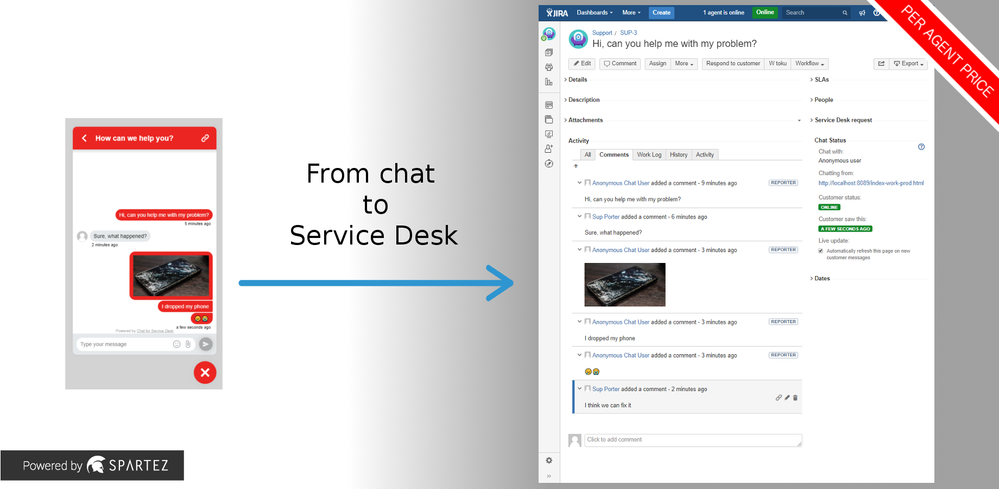
Task: Switch to the Work Log tab
Action: 649,155
